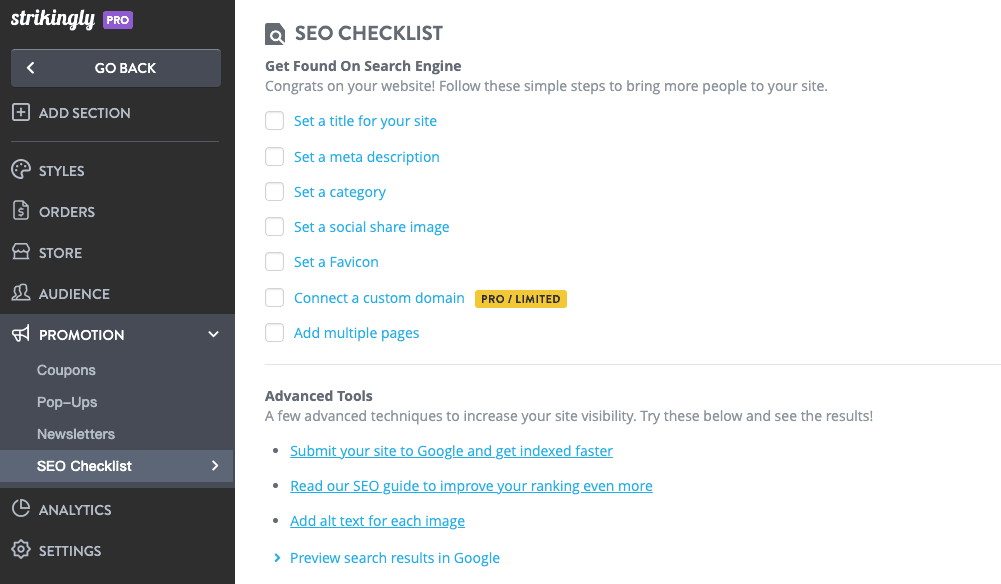Click the Orders receipt icon

[20, 211]
